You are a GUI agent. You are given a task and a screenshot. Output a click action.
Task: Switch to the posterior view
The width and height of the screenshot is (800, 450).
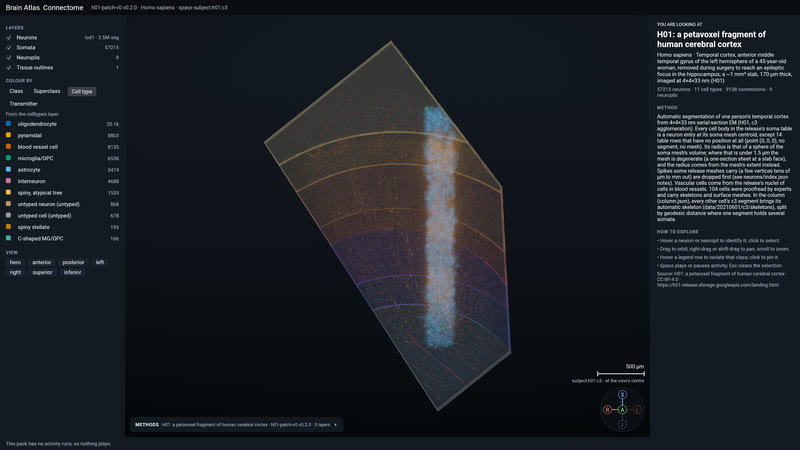click(x=73, y=262)
